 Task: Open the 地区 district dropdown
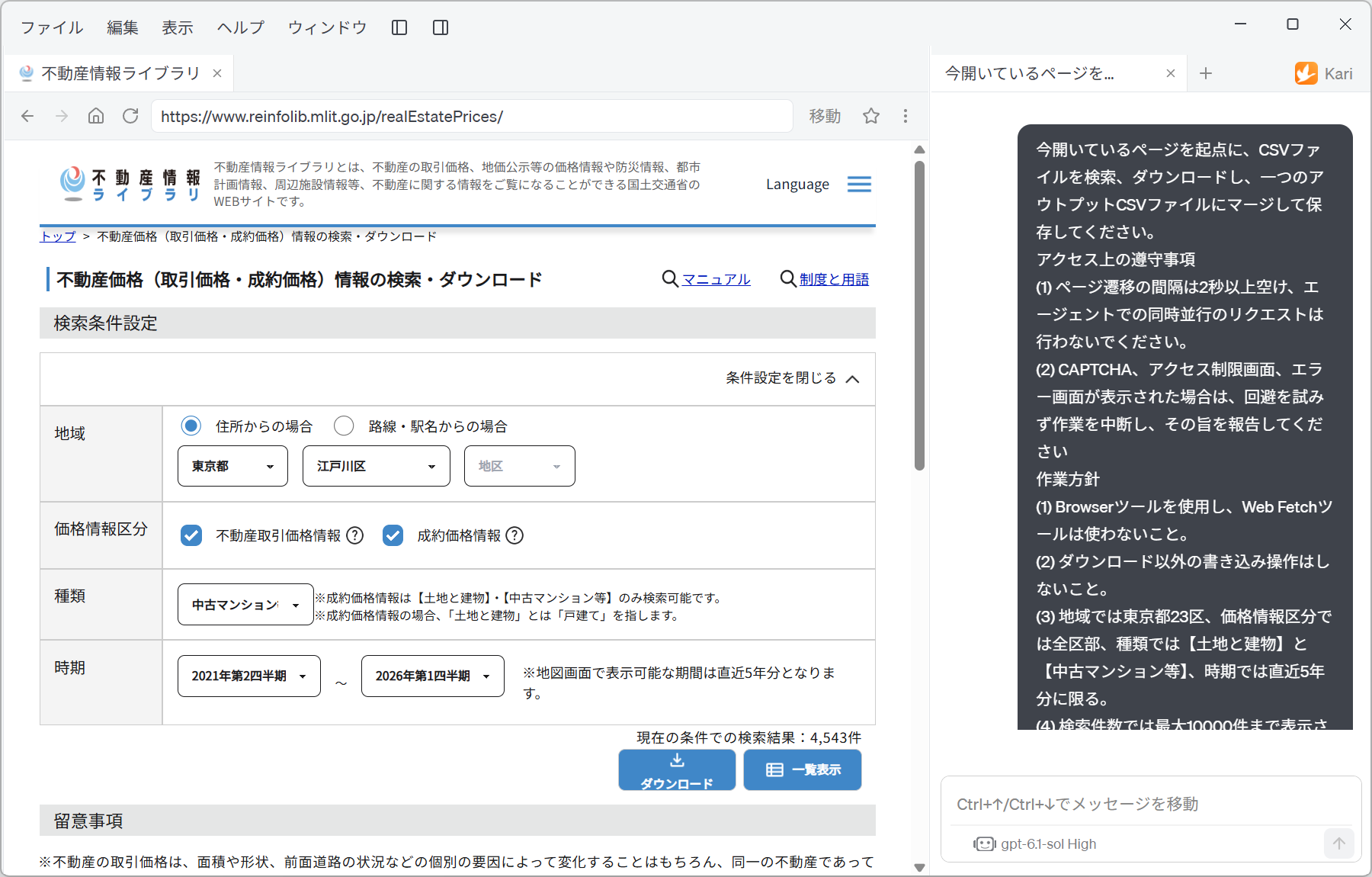pos(520,466)
